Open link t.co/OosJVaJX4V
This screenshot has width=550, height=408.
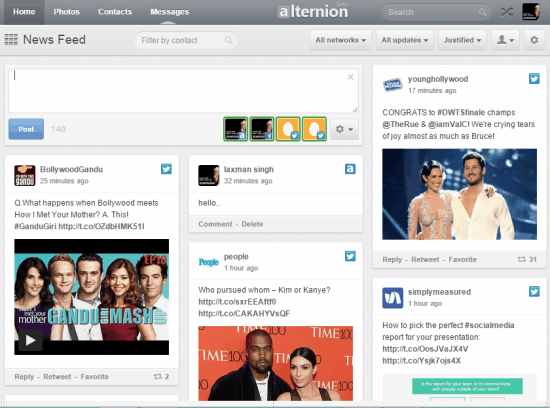click(425, 349)
